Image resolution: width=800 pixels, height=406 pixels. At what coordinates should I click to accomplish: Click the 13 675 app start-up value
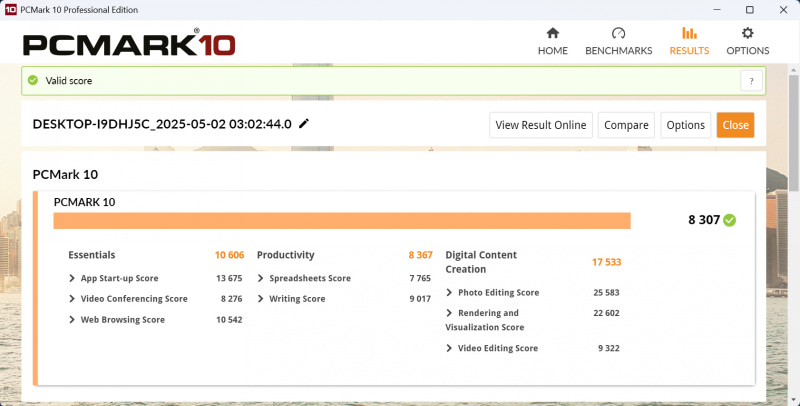click(x=229, y=278)
